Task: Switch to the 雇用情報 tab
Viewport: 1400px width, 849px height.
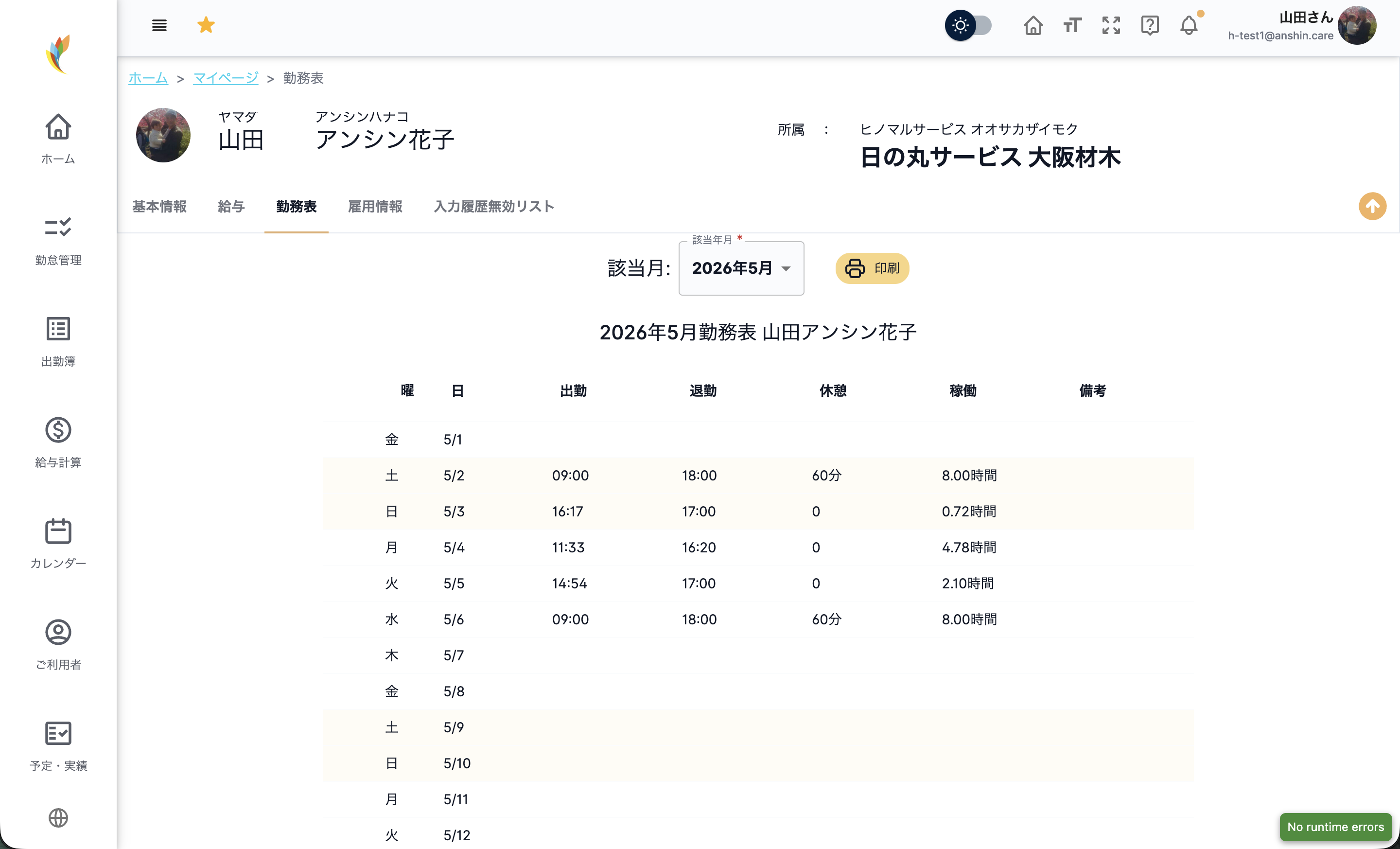Action: (375, 206)
